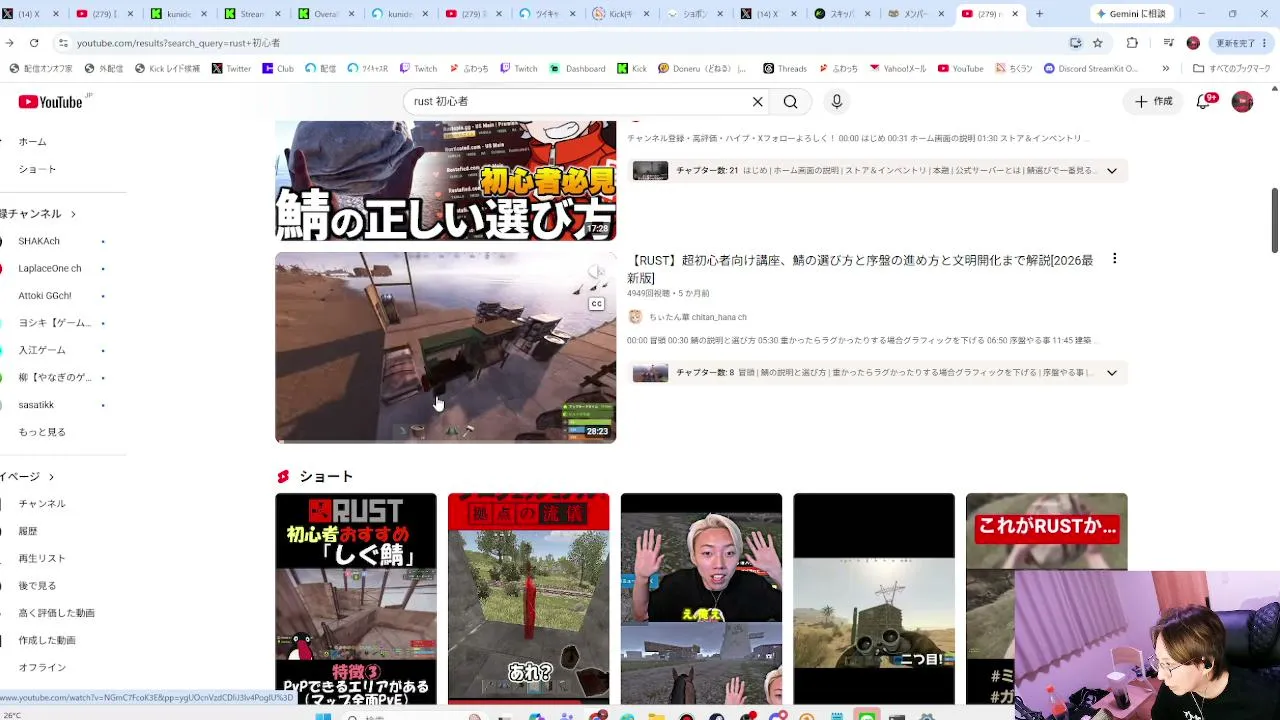
Task: Show overflow bookmarks with the double chevron
Action: click(x=1165, y=69)
